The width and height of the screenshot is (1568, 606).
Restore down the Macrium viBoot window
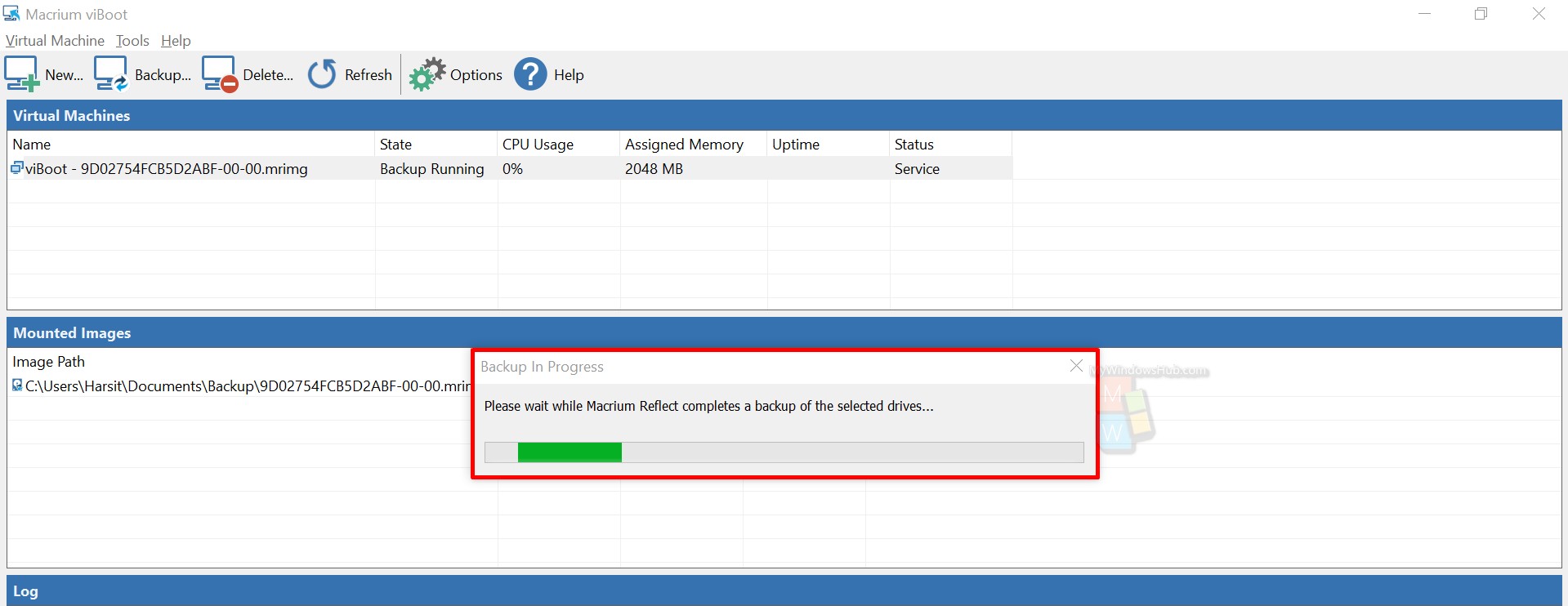pyautogui.click(x=1481, y=14)
